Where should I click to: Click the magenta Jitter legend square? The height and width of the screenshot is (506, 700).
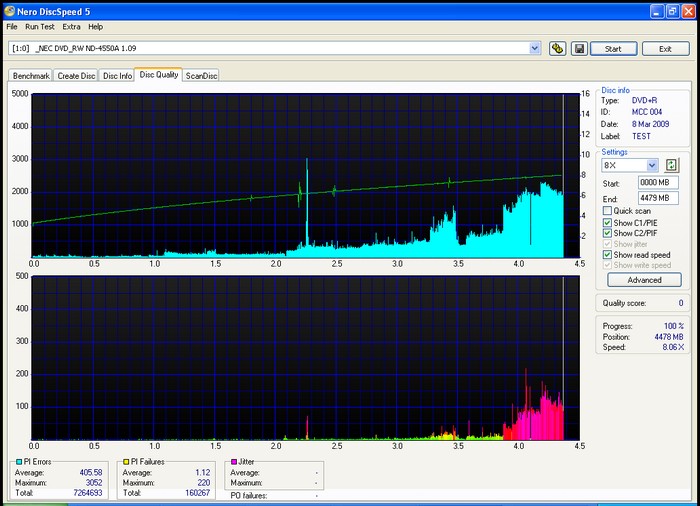[x=234, y=462]
